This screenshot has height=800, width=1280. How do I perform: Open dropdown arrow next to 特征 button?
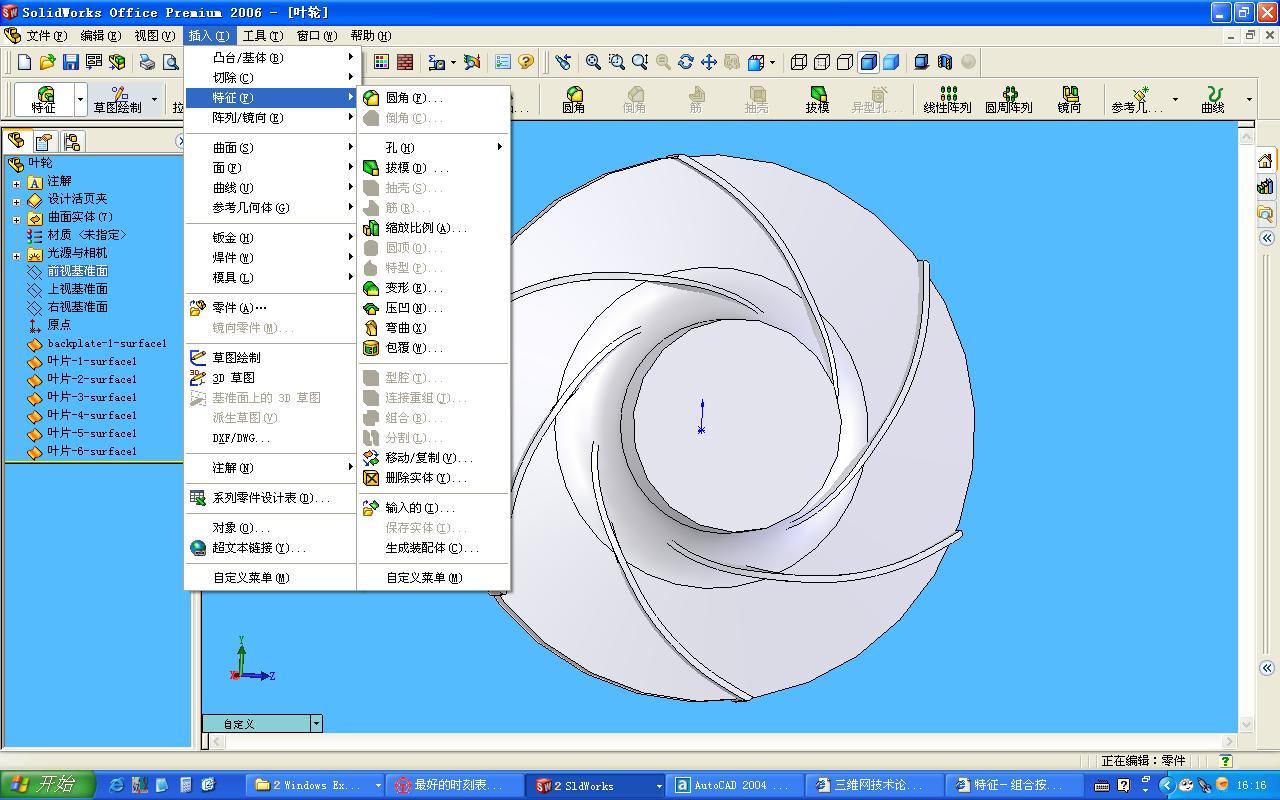(x=80, y=100)
